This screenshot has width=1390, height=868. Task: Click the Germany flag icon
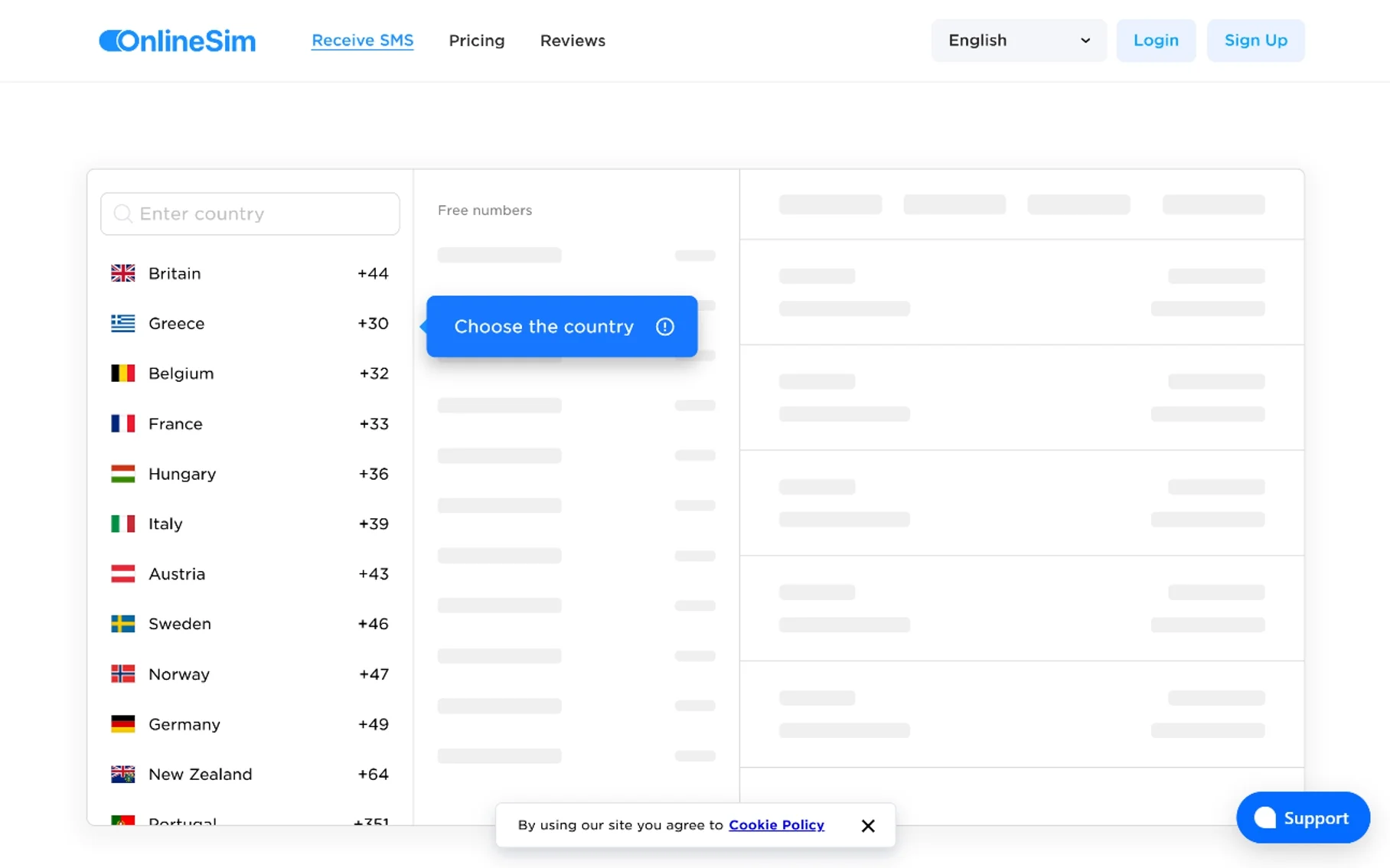pos(122,724)
